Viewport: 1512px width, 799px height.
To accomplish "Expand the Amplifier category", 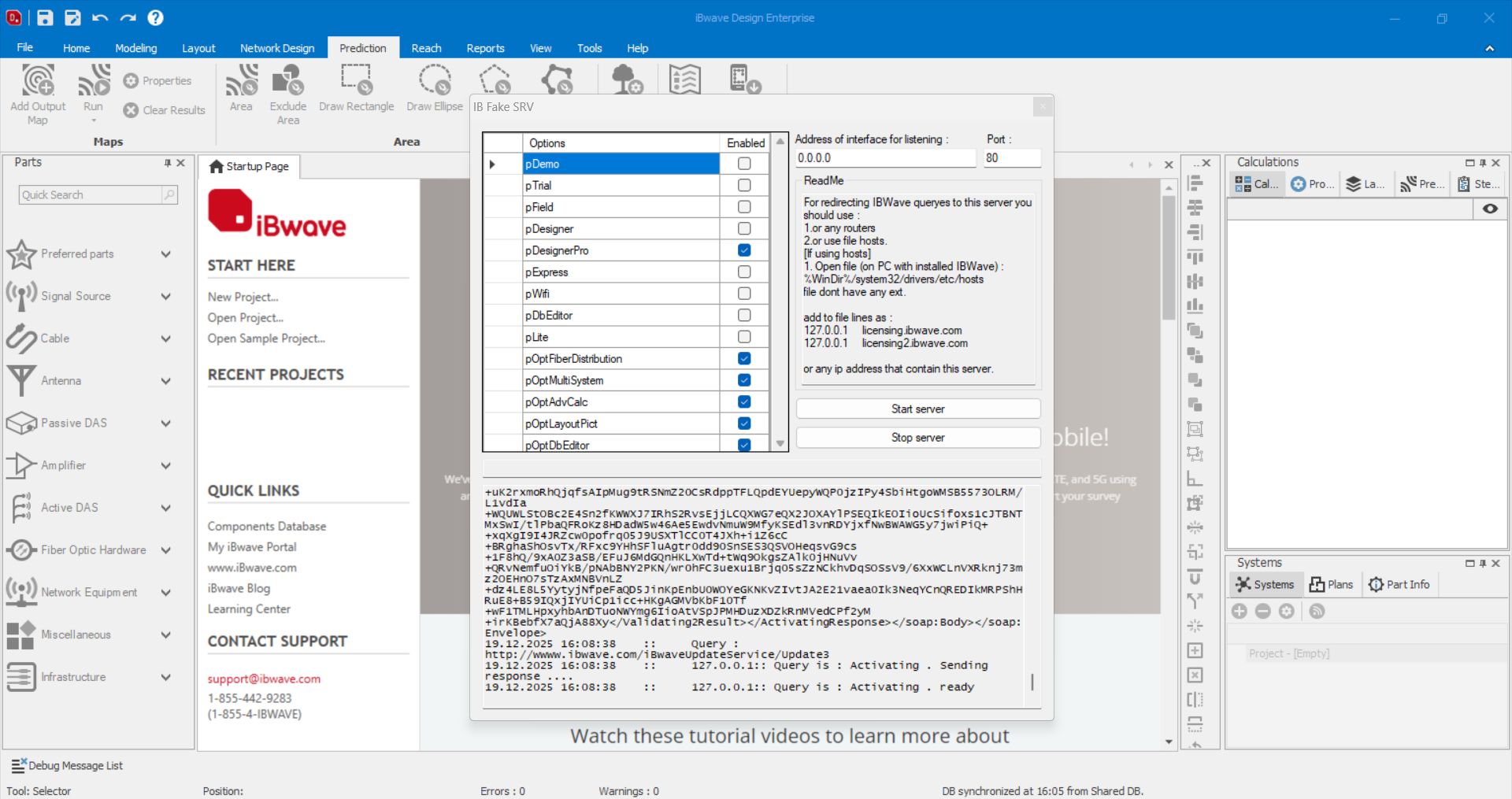I will point(166,466).
